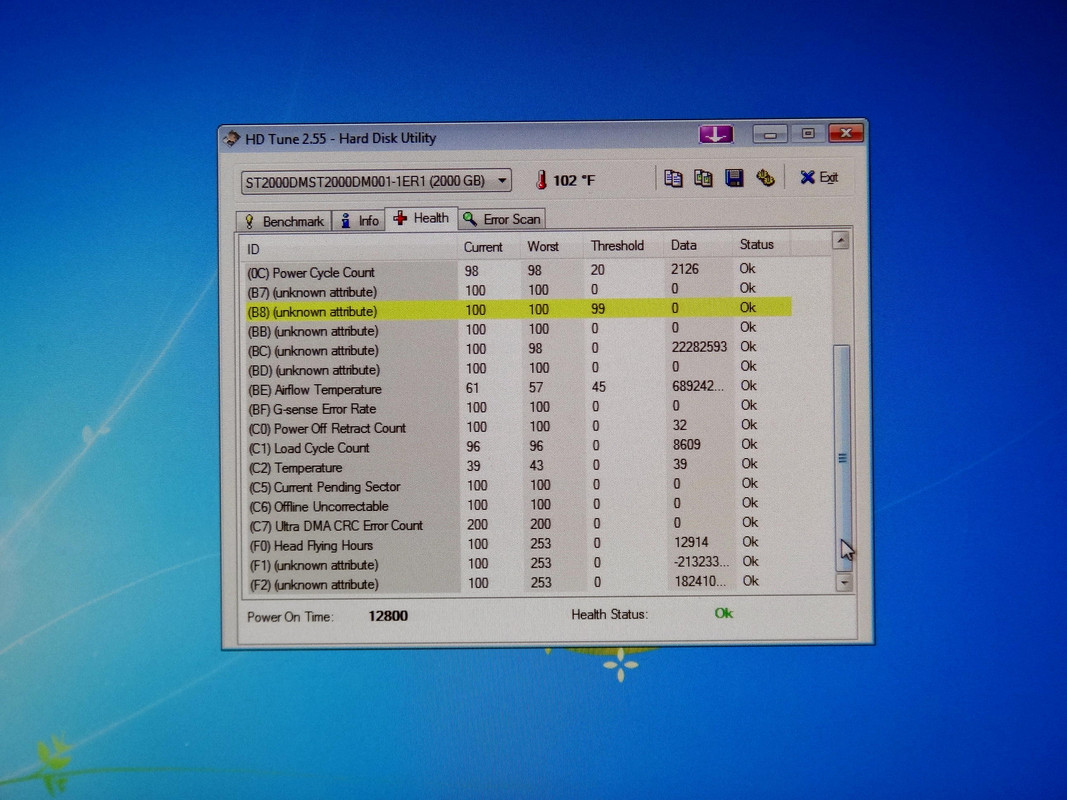This screenshot has height=800, width=1067.
Task: Click the Threshold column header
Action: pyautogui.click(x=623, y=246)
